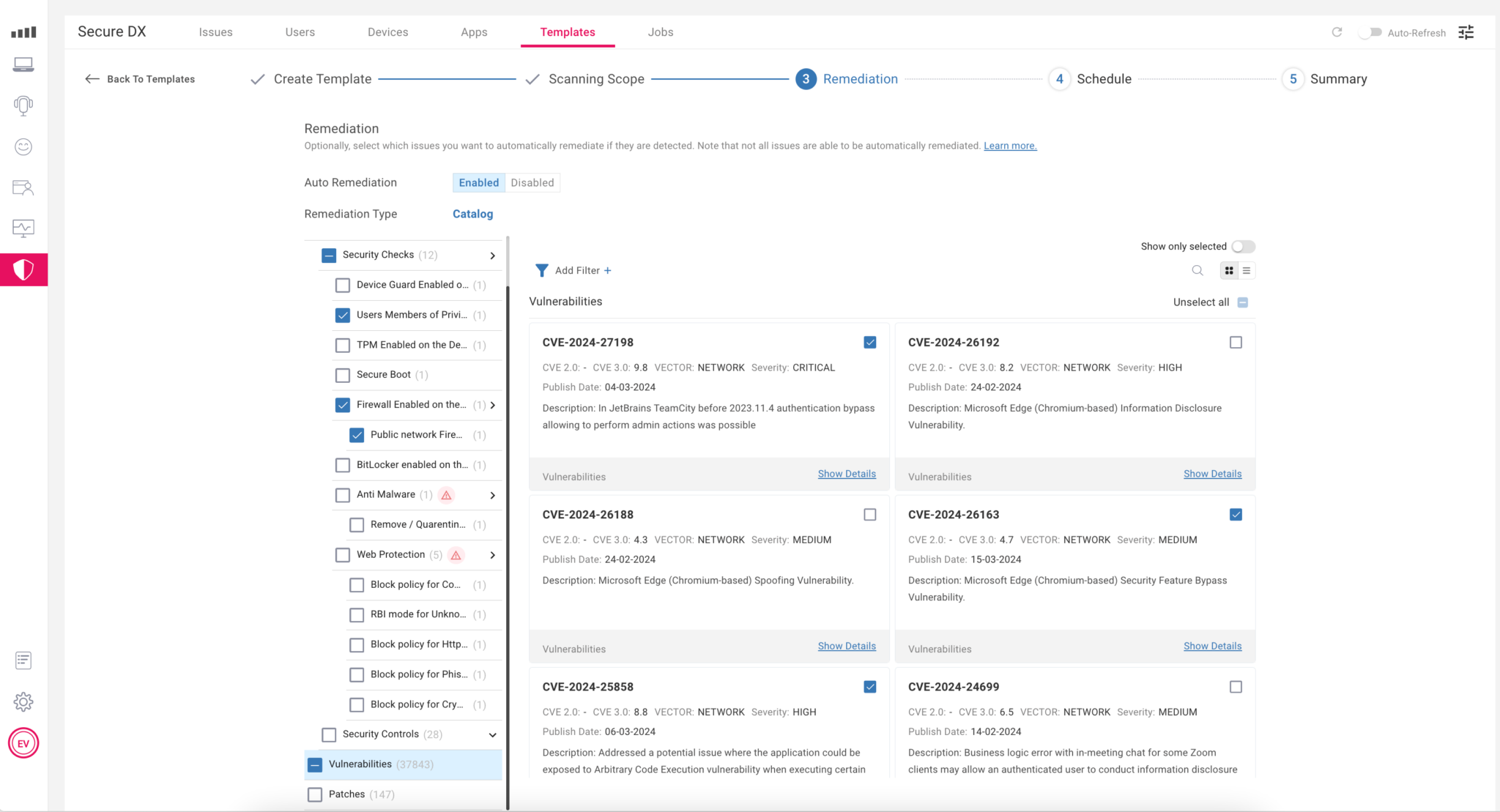This screenshot has height=812, width=1500.
Task: Check the CVE-2024-26192 checkbox
Action: click(x=1236, y=342)
